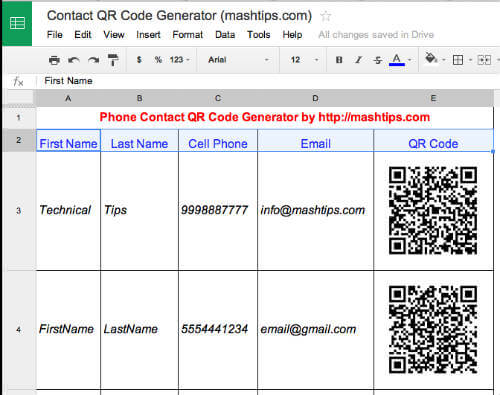Click the 'All changes saved in Drive' status
500x395 pixels.
pos(376,35)
